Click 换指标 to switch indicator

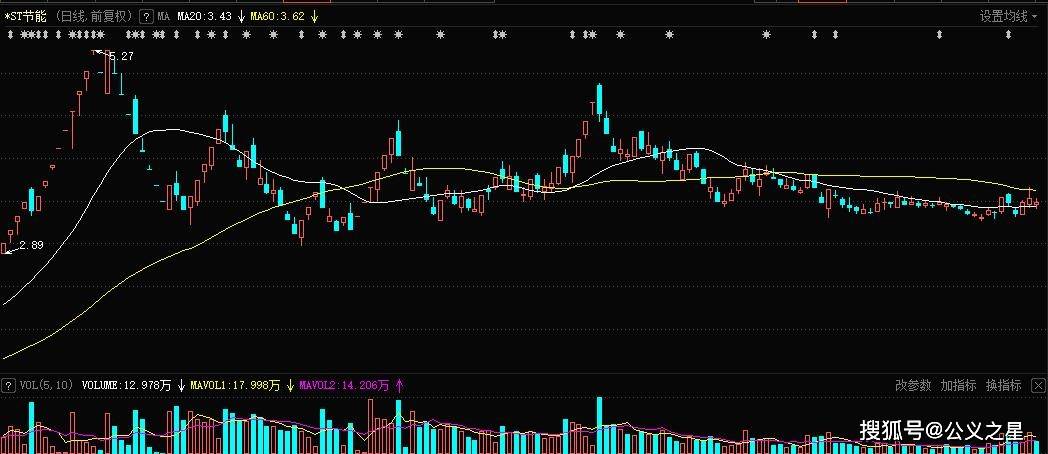(x=1004, y=385)
